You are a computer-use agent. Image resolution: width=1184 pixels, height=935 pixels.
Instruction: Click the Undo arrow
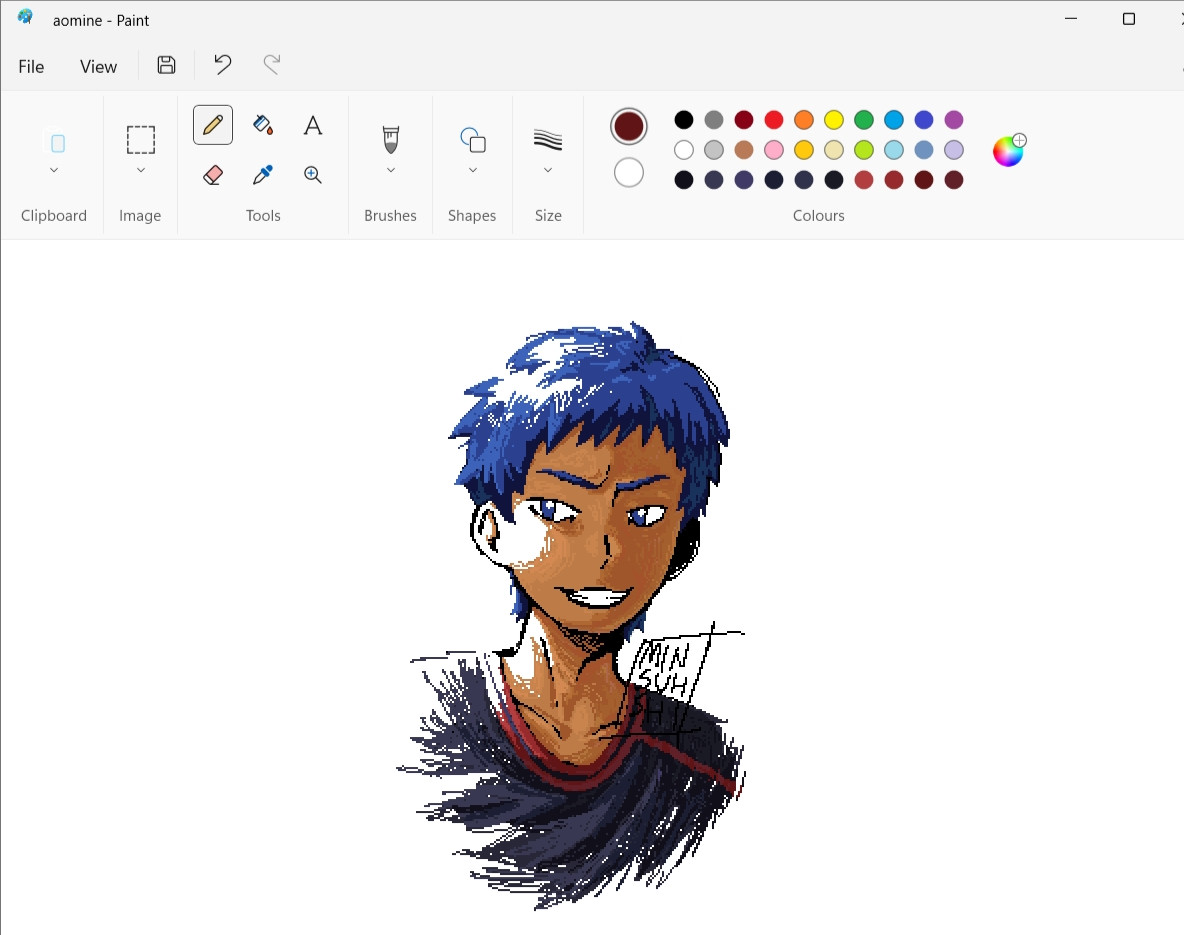pyautogui.click(x=222, y=65)
